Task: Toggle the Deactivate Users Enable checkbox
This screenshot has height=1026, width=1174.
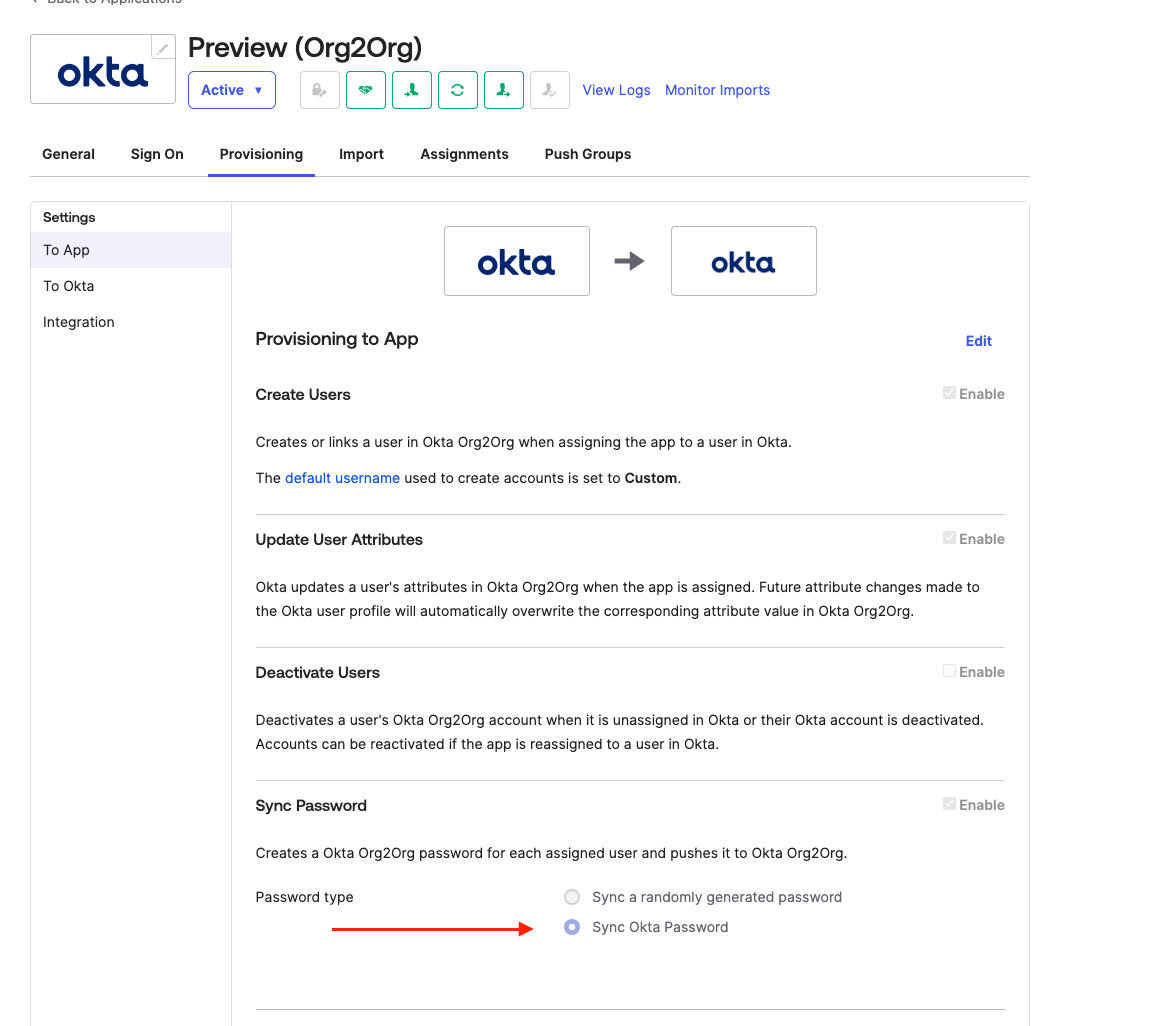Action: (949, 671)
